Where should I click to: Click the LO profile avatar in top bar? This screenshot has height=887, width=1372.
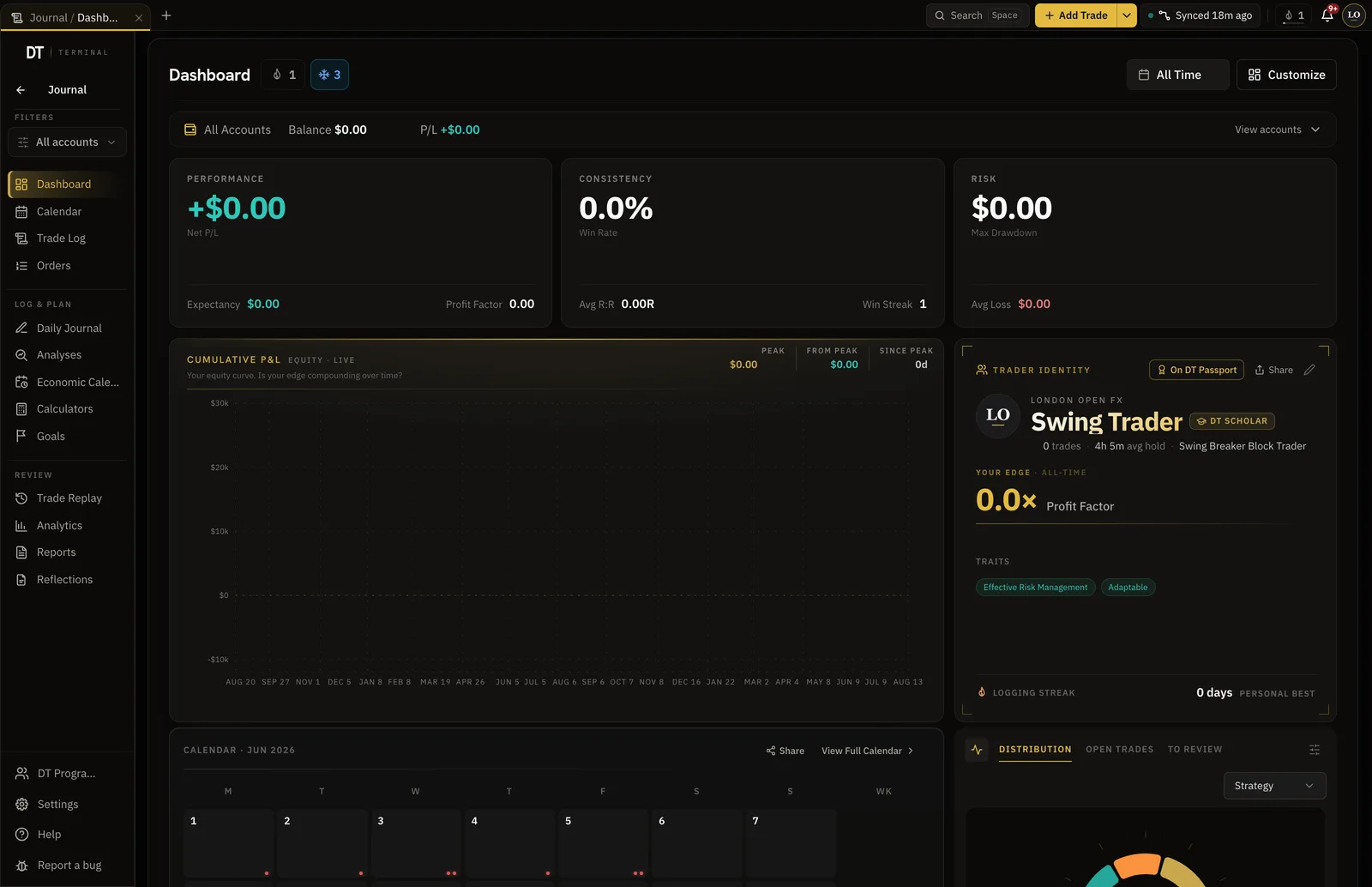[x=1354, y=15]
